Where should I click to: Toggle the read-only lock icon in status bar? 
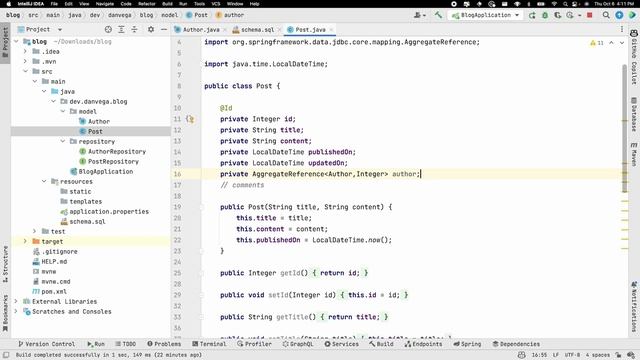click(x=618, y=355)
